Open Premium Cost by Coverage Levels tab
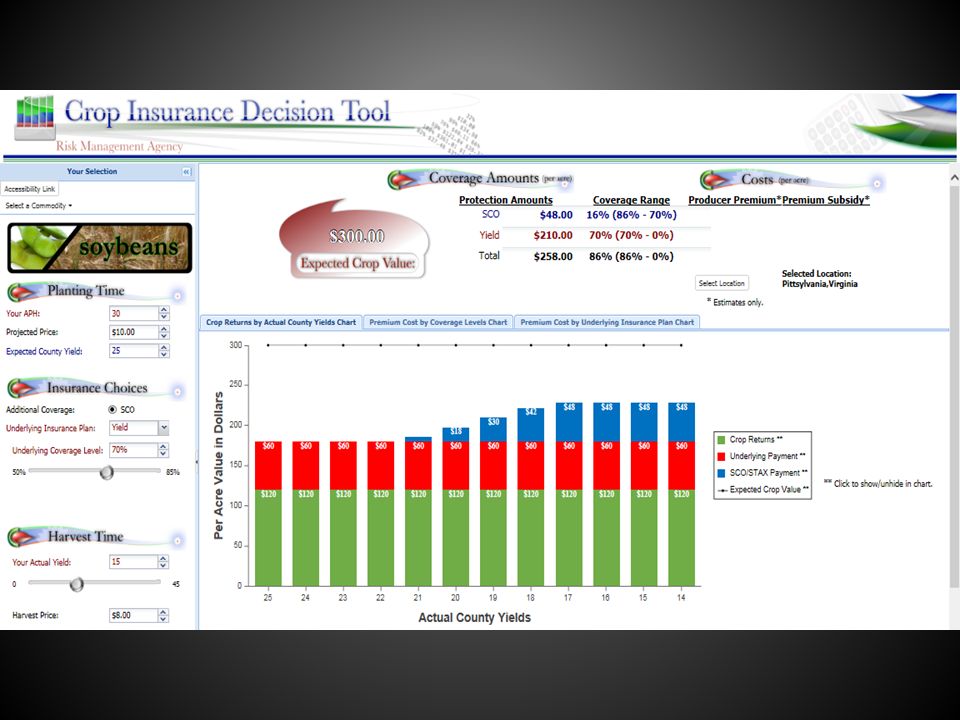The image size is (960, 720). coord(438,322)
